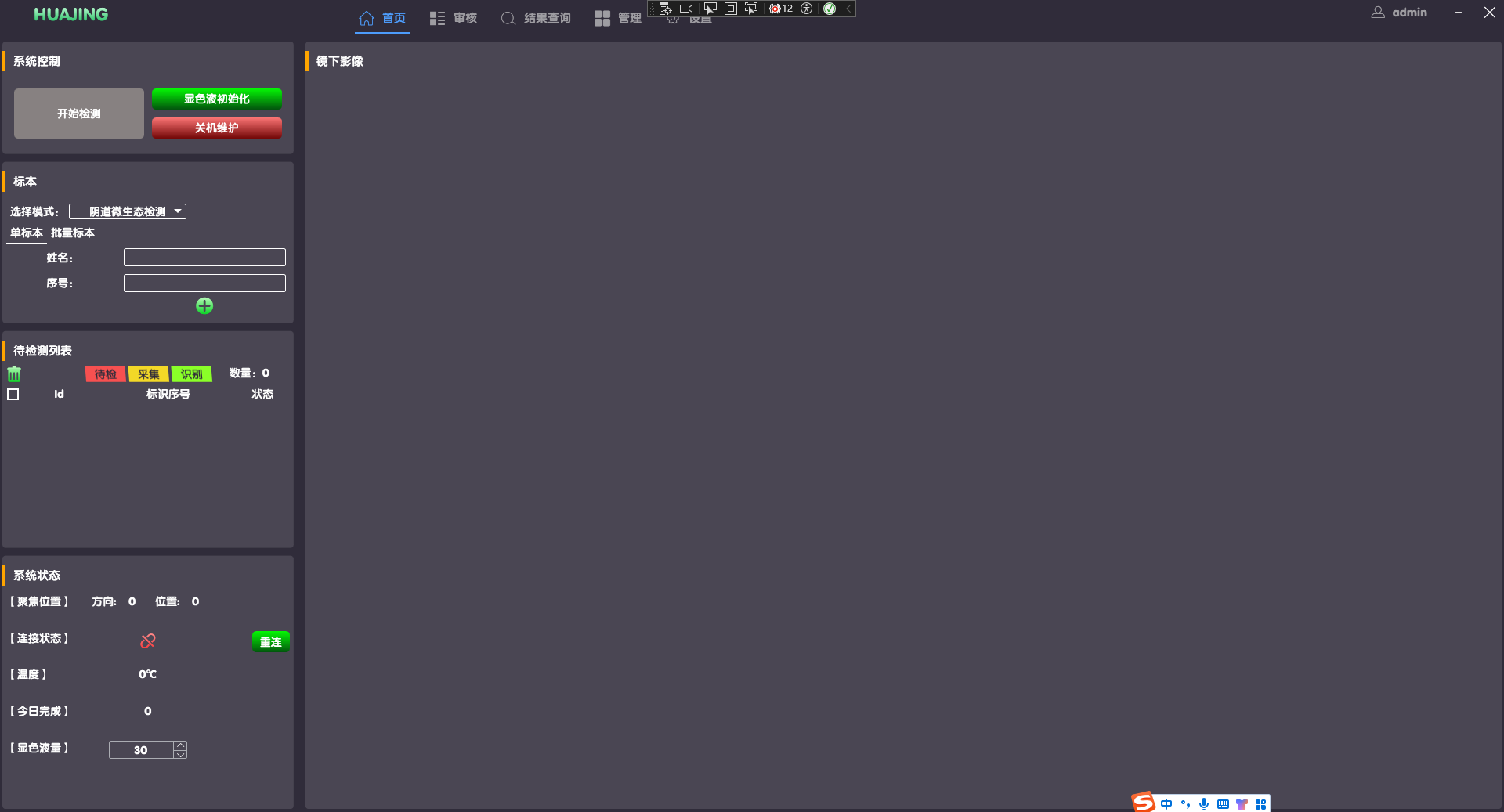This screenshot has height=812, width=1504.
Task: Decrease the 显色液量 value with down arrow
Action: (181, 755)
